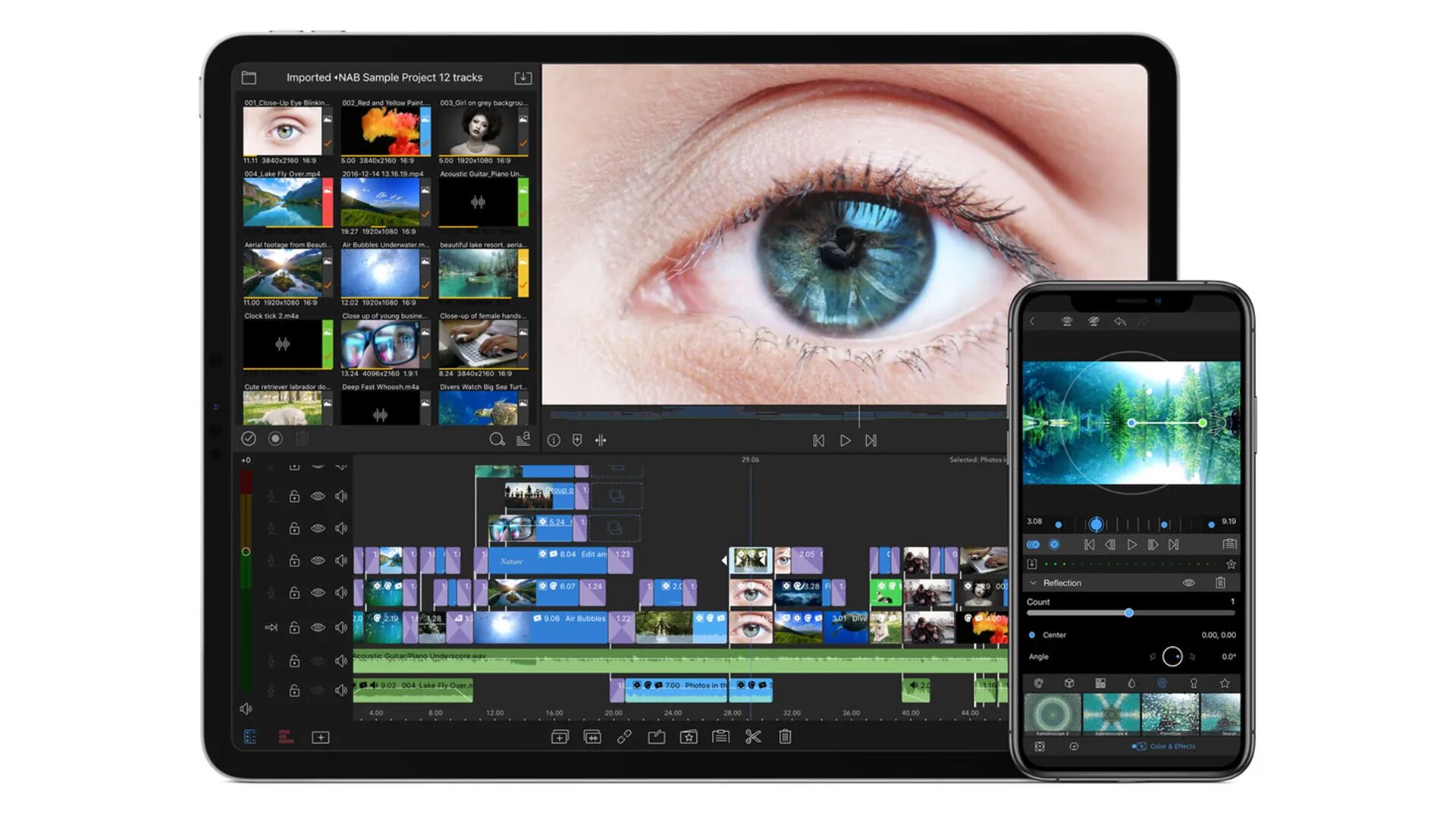Viewport: 1456px width, 819px height.
Task: Click the link clips chain icon
Action: (624, 737)
